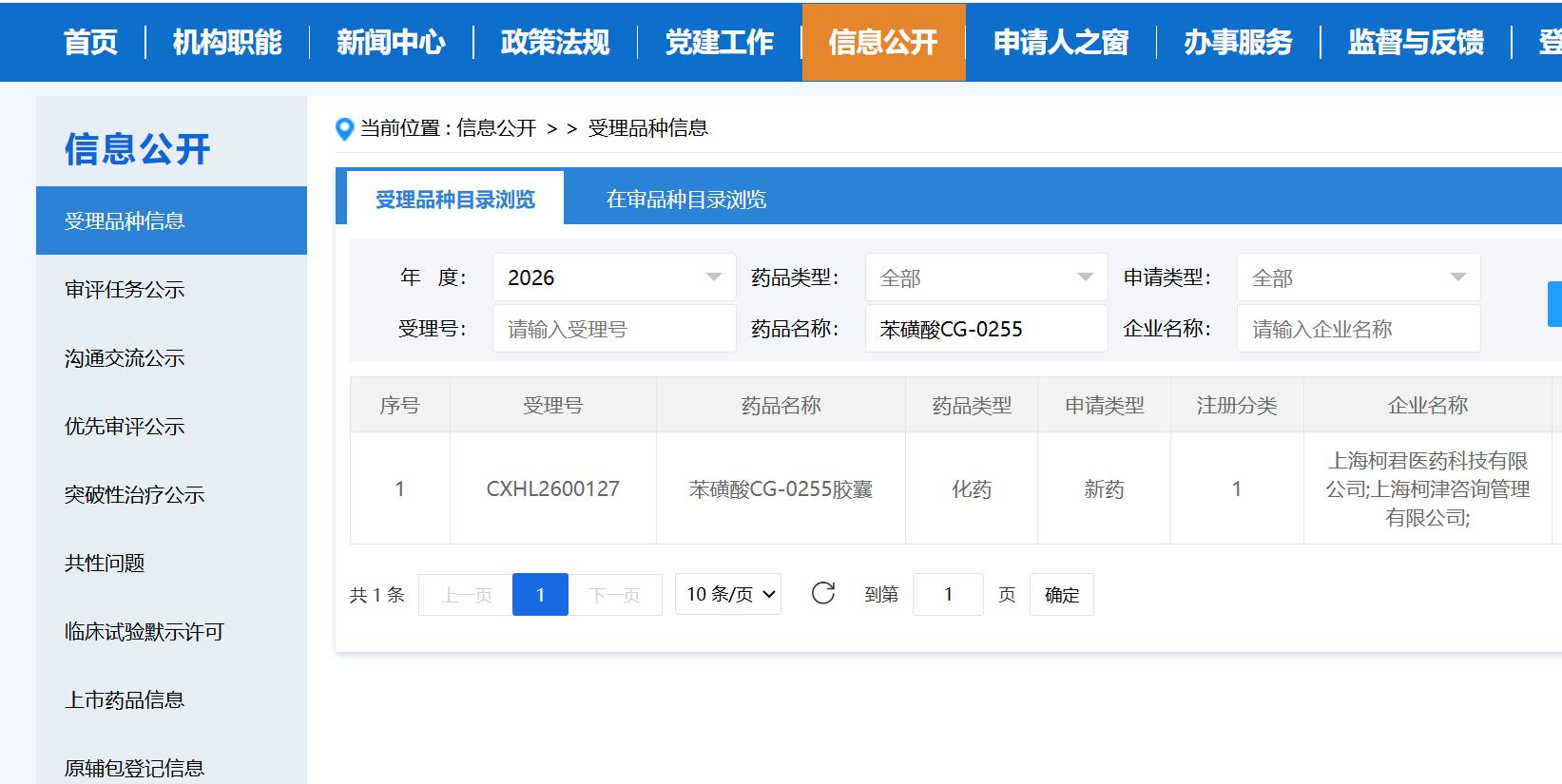Viewport: 1562px width, 784px height.
Task: Select 突破性治疗公示 in the sidebar
Action: 134,495
